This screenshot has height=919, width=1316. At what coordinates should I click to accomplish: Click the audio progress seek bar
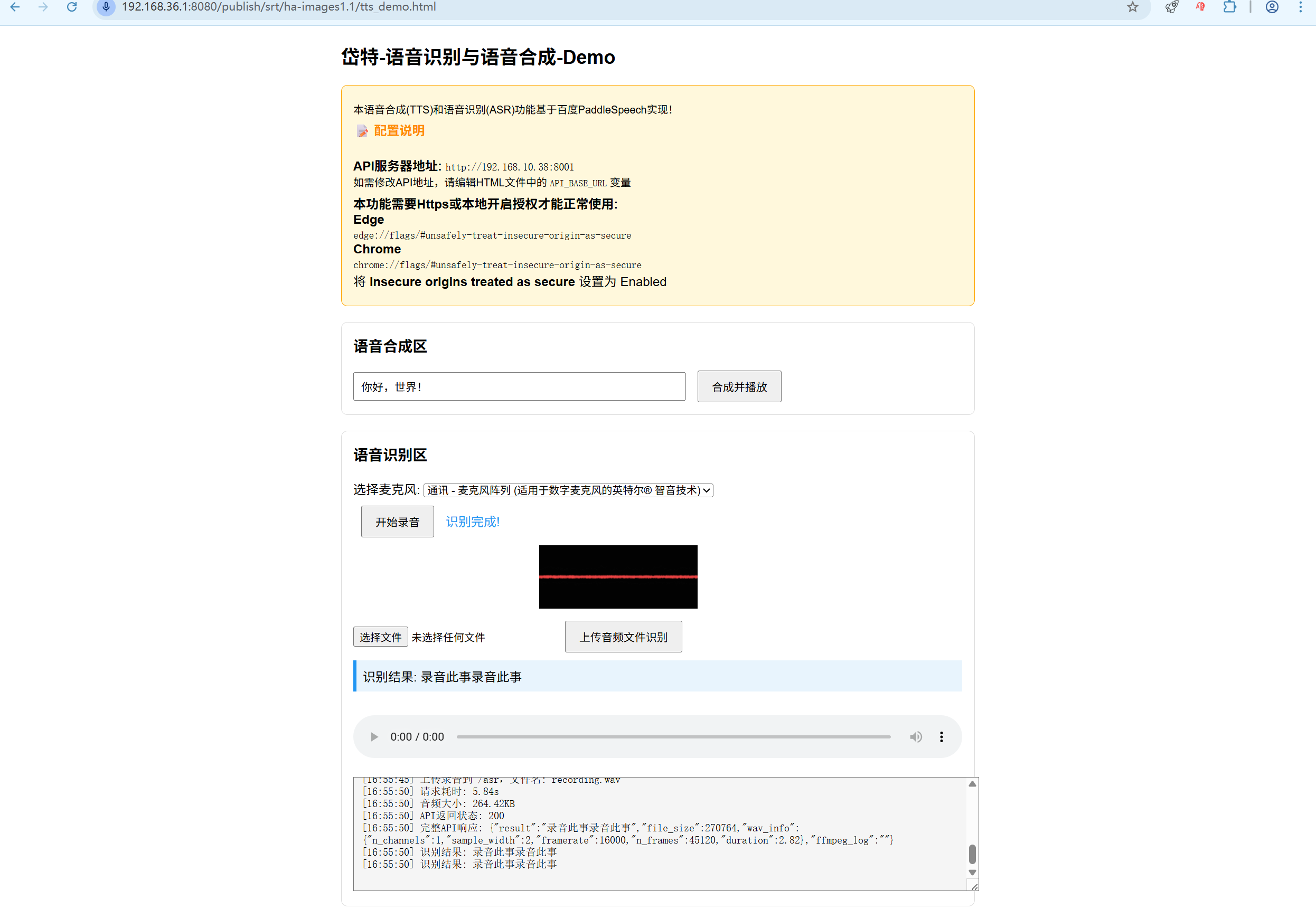coord(673,737)
